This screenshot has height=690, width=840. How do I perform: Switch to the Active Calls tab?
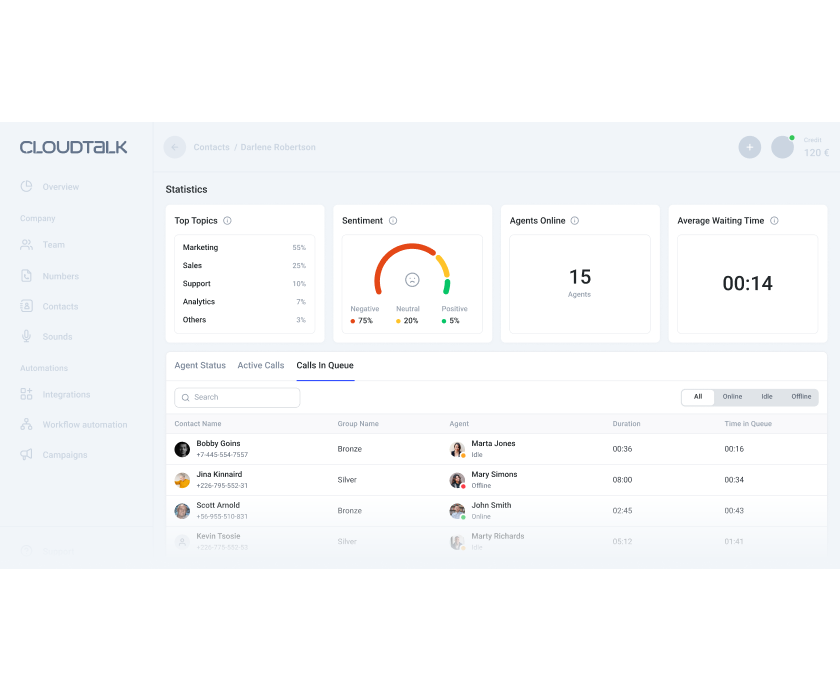pyautogui.click(x=261, y=366)
